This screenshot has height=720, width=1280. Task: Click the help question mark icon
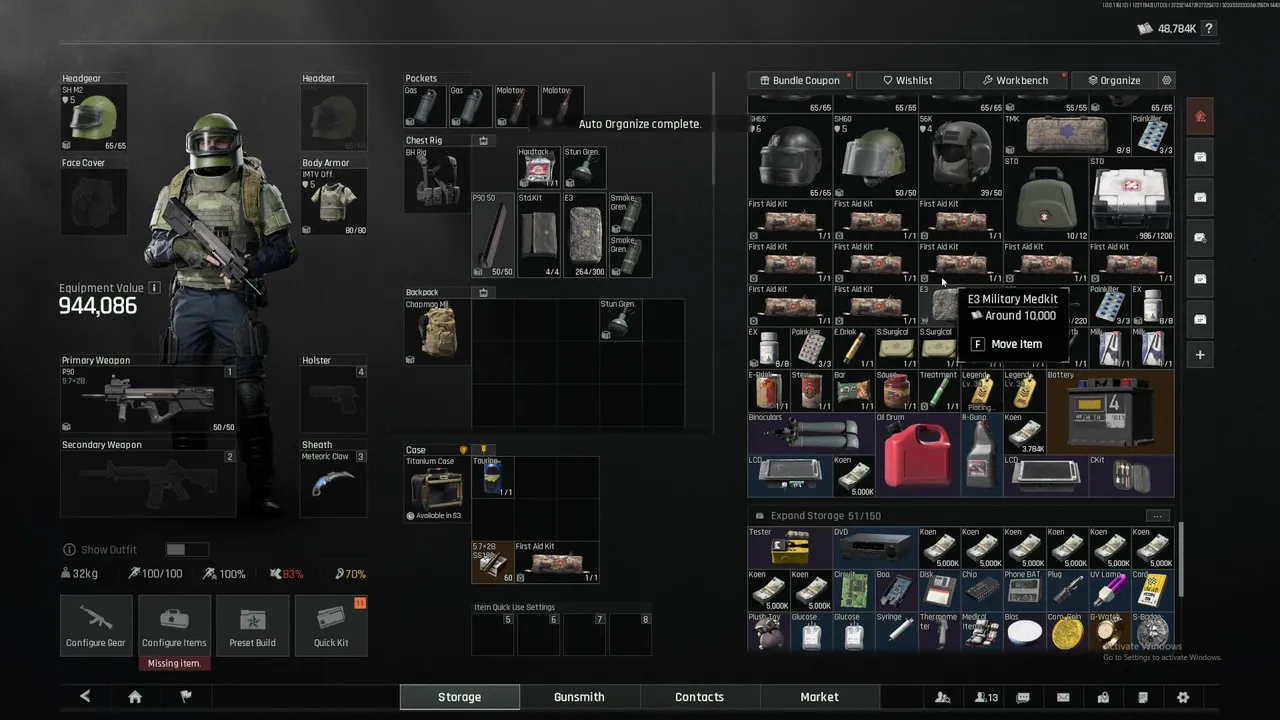tap(1208, 29)
